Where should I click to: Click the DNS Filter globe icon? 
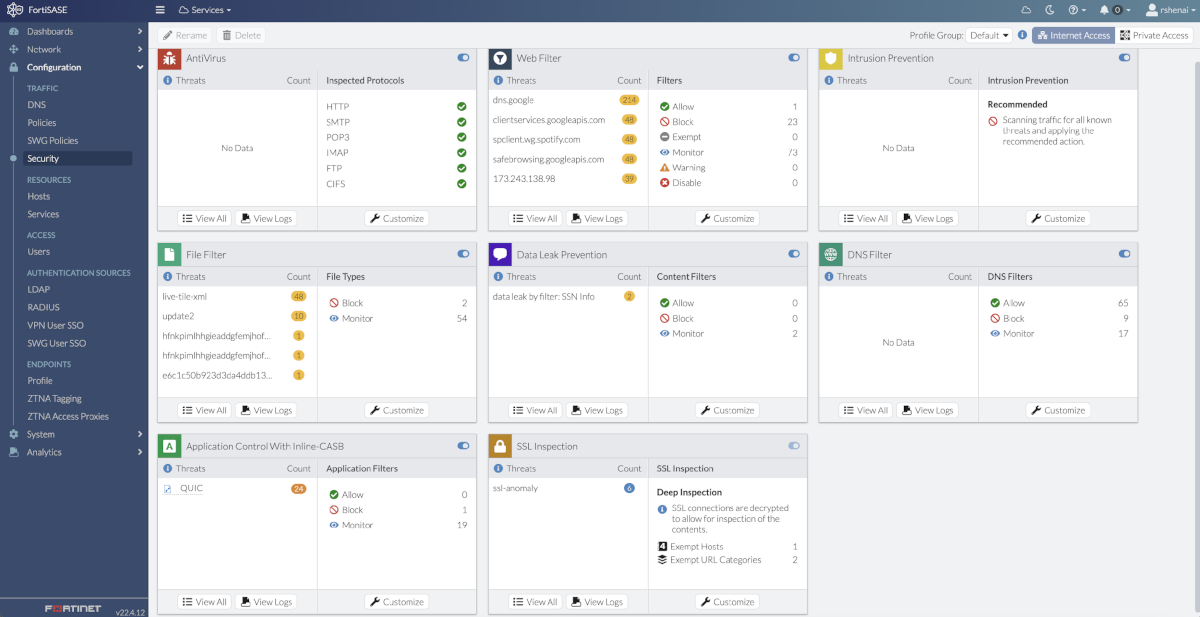tap(831, 255)
